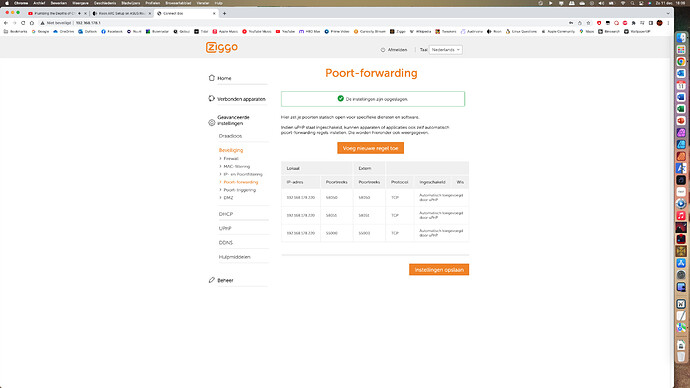Click the Wi-Fi icon in menu bar
This screenshot has width=690, height=388.
pos(623,3)
